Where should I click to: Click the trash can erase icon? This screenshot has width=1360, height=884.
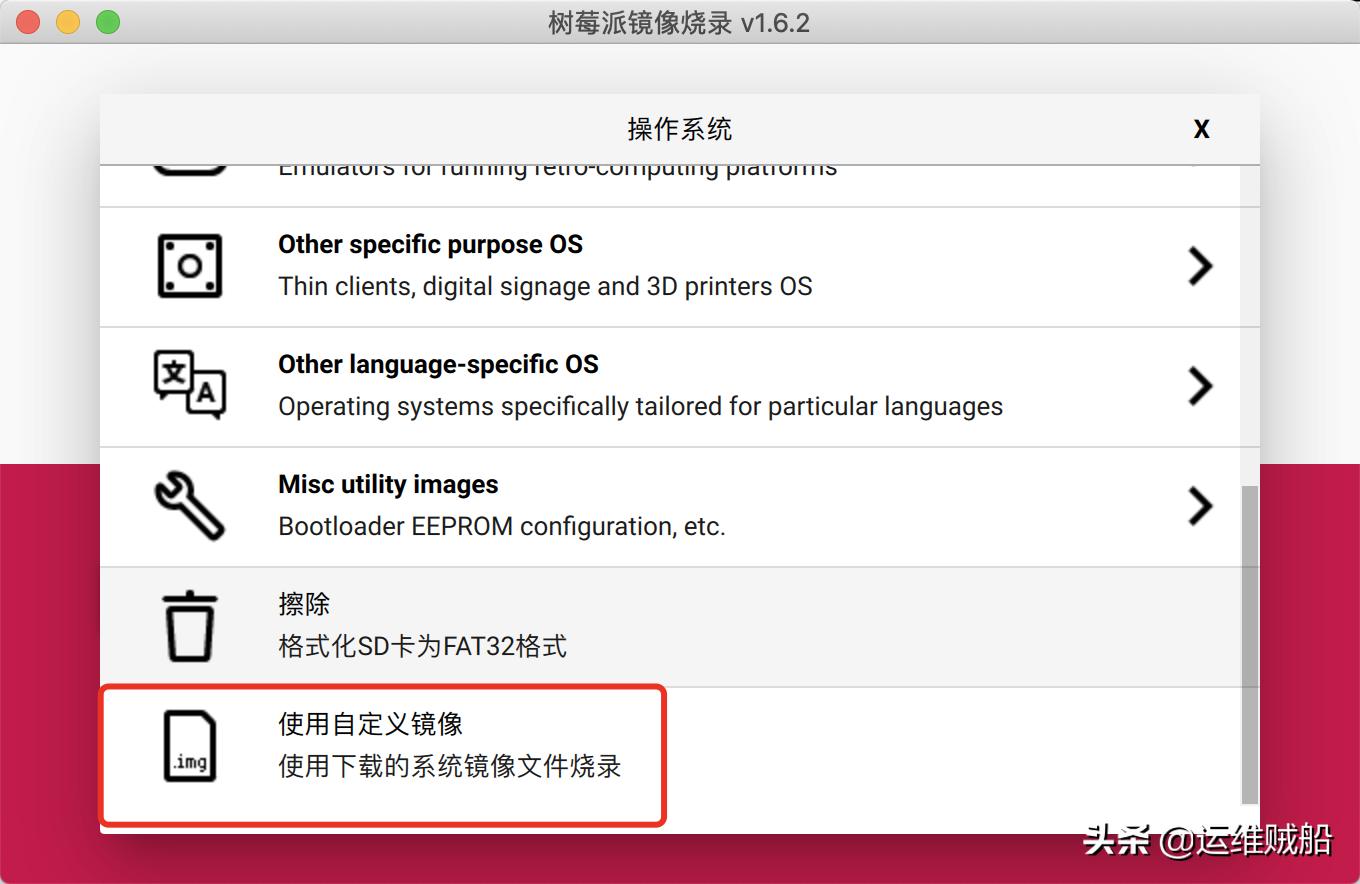click(189, 625)
